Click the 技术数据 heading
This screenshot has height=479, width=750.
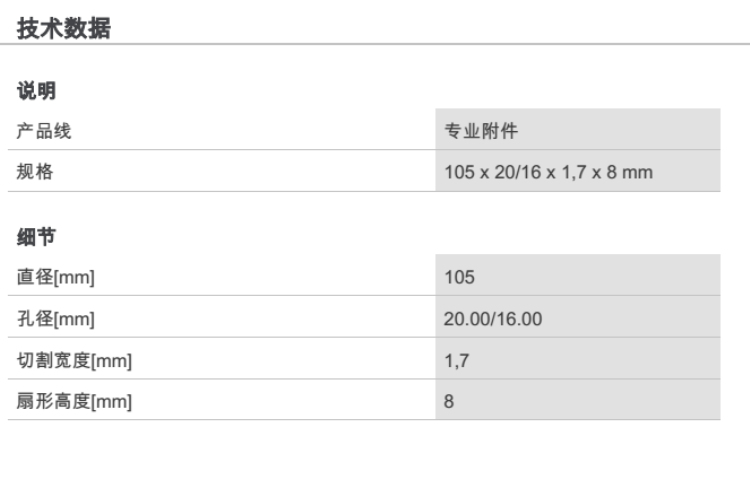click(64, 28)
